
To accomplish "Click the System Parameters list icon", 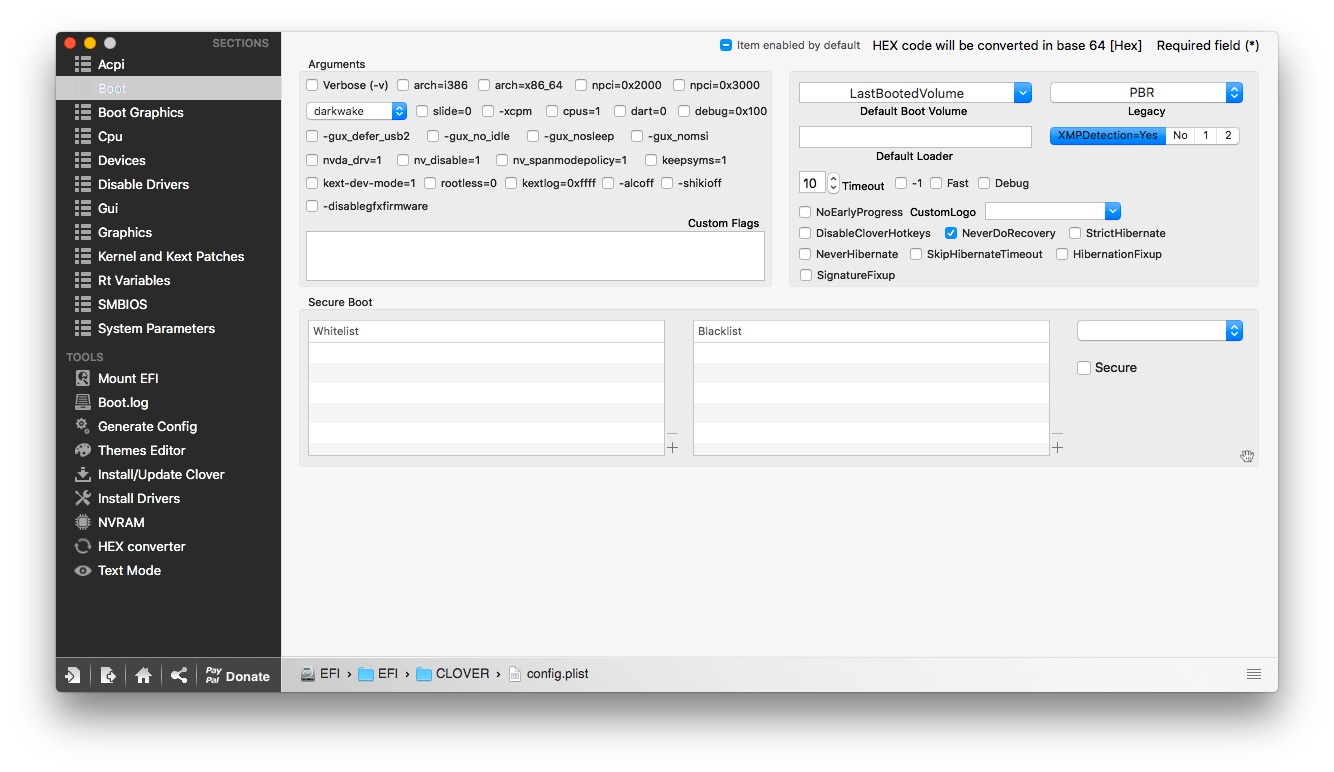I will tap(83, 328).
